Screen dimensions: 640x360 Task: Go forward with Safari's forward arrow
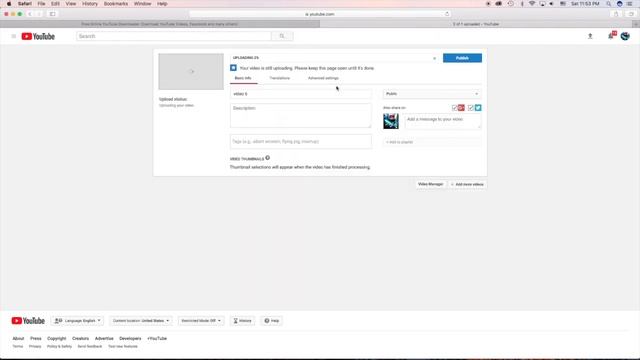(39, 14)
